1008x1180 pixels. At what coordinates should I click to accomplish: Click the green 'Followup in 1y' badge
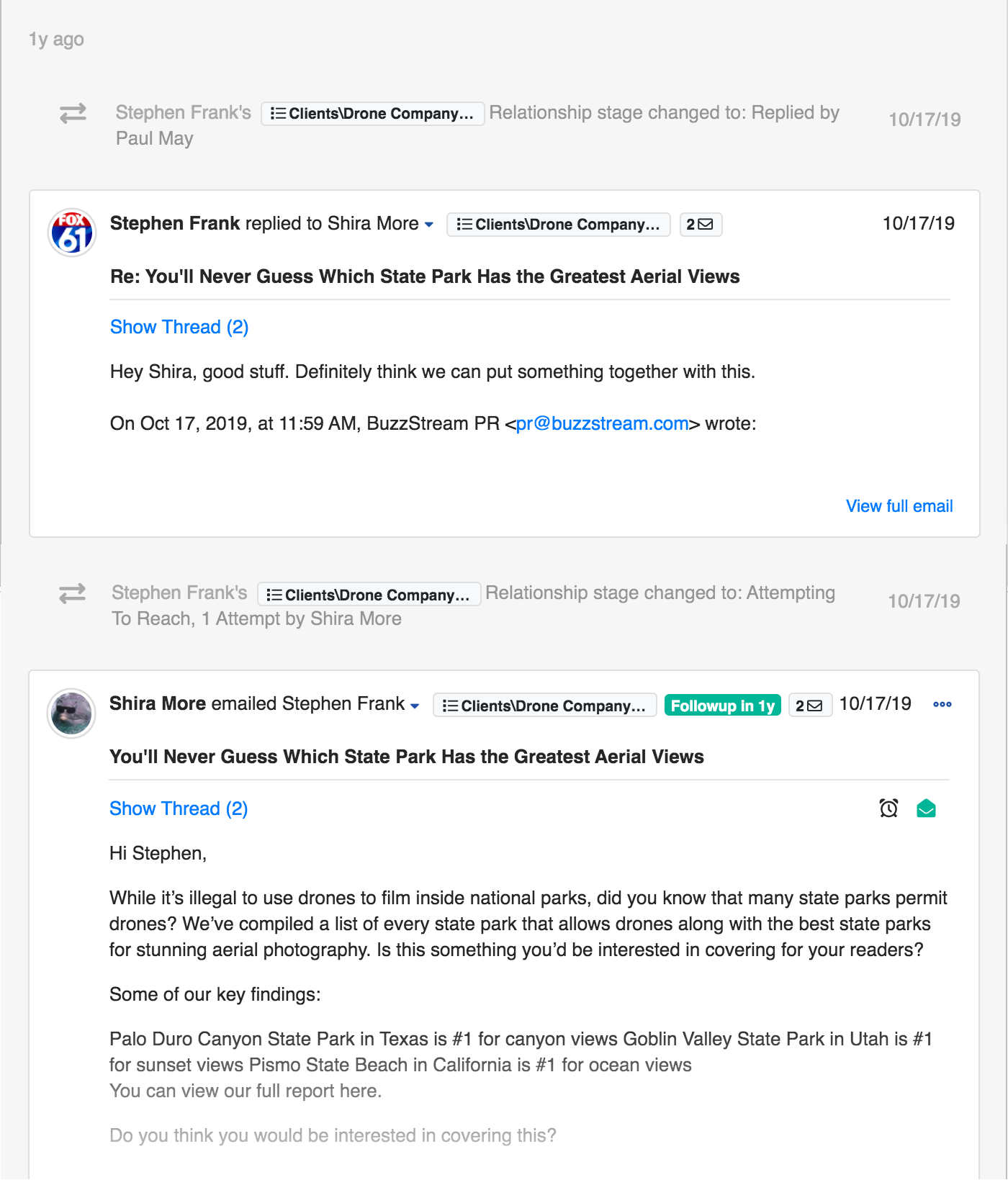[x=722, y=706]
